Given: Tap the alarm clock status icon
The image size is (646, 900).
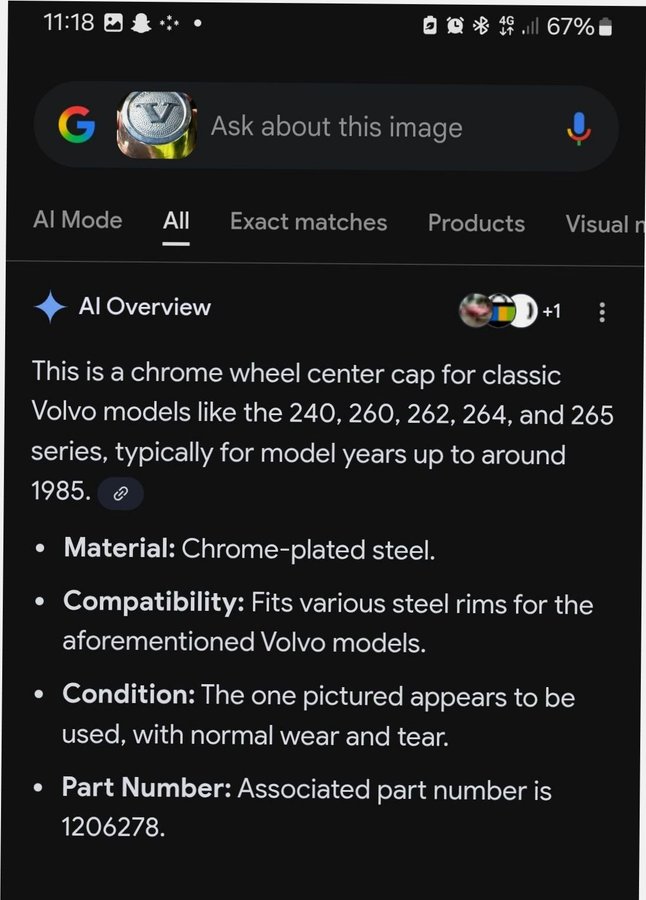Looking at the screenshot, I should (454, 26).
